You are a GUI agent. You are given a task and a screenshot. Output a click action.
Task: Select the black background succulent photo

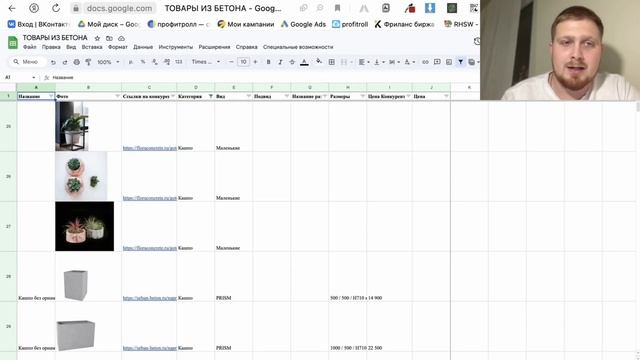coord(84,226)
